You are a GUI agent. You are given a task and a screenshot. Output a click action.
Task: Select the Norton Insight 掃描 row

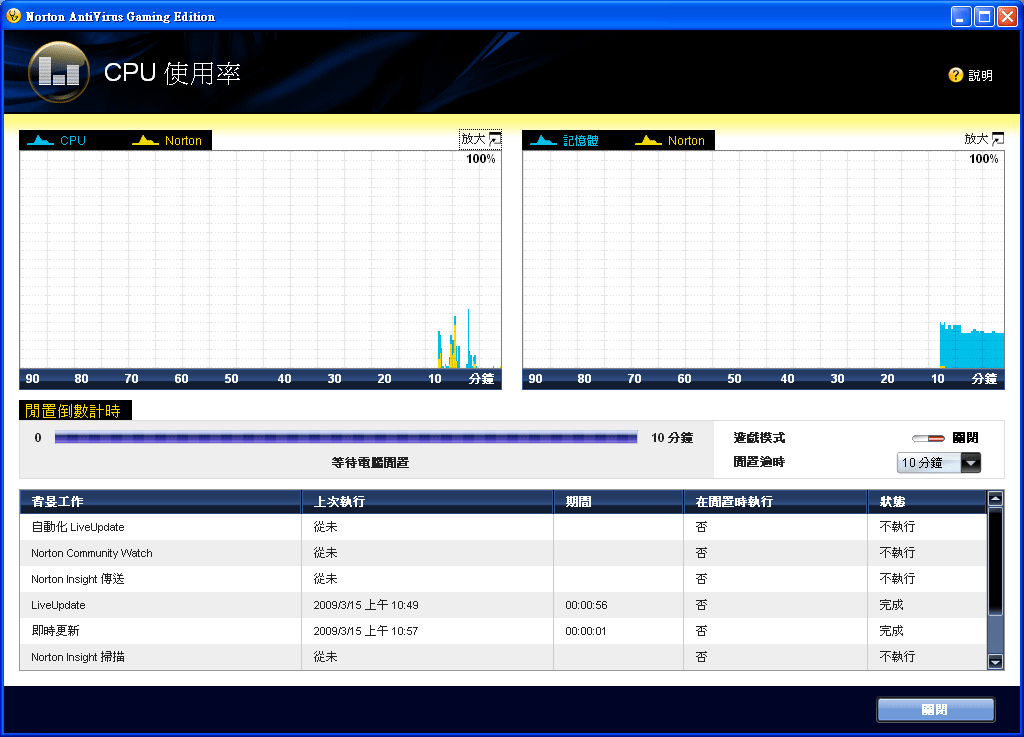(x=503, y=657)
